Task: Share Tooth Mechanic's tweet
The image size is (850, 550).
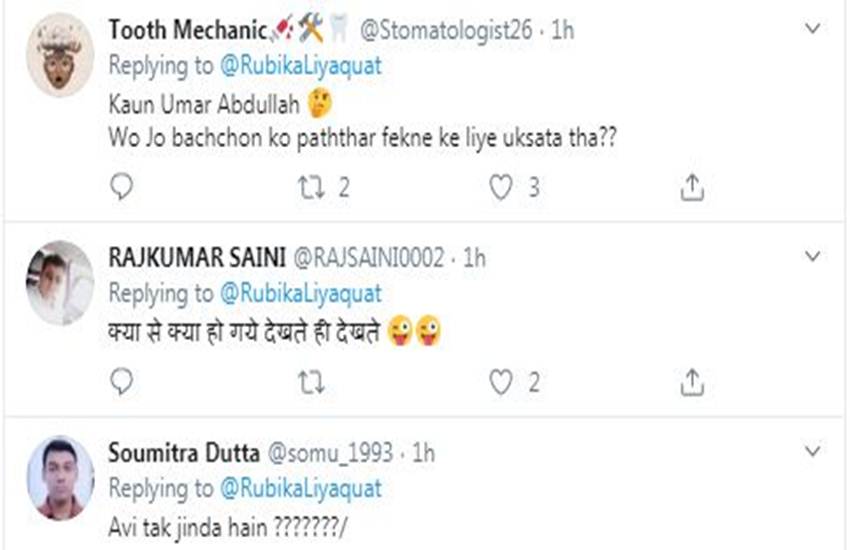Action: 692,187
